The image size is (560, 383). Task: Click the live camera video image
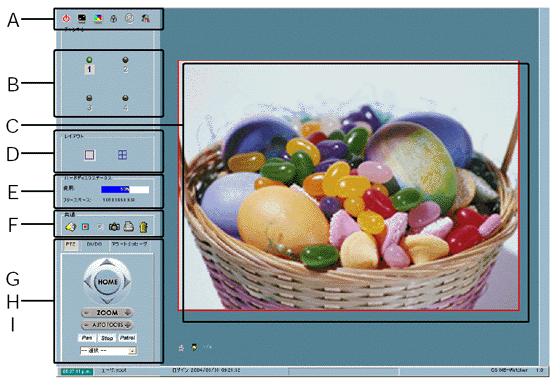pos(349,185)
